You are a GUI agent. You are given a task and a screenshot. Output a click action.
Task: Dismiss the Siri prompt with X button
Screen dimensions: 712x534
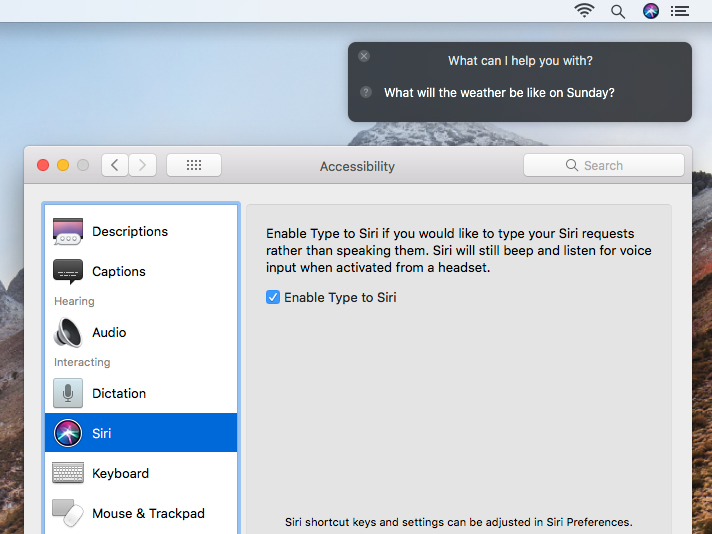tap(364, 56)
